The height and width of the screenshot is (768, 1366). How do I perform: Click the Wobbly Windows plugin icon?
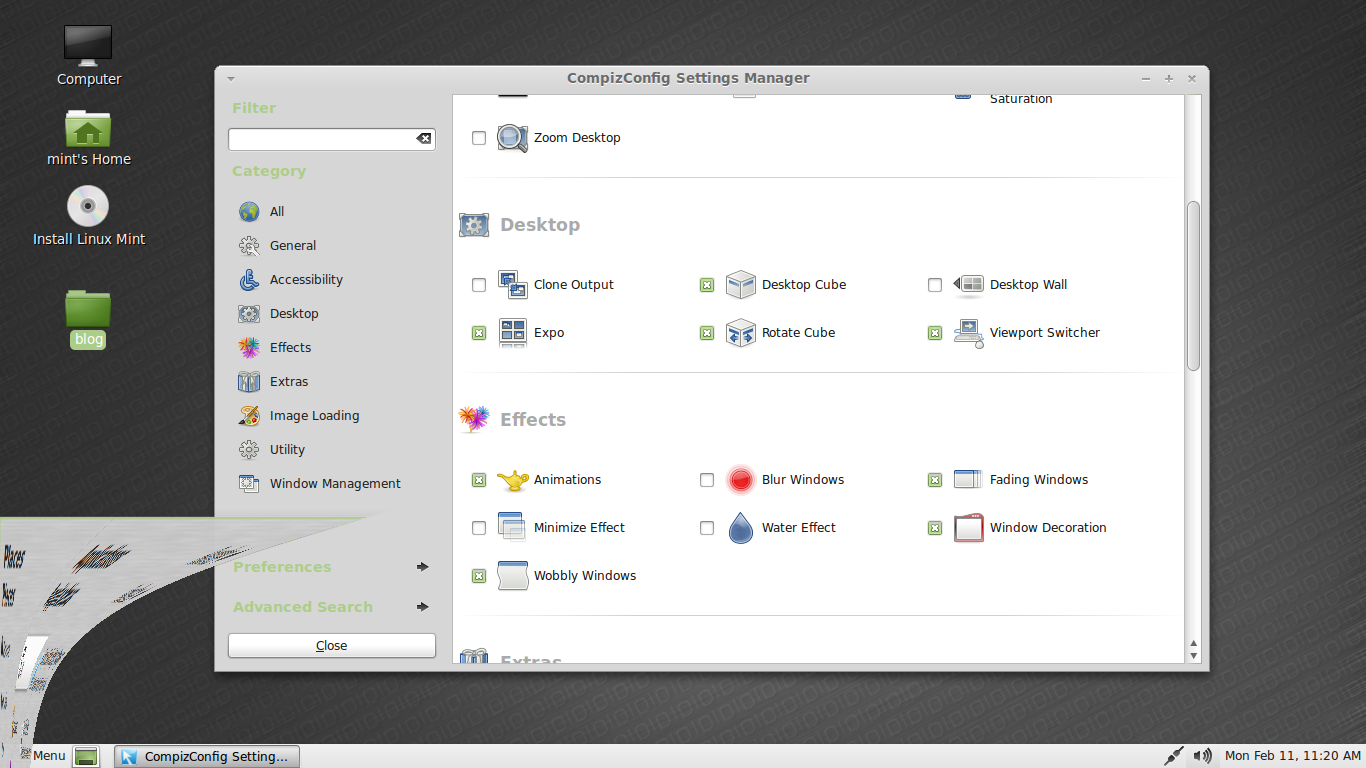click(513, 576)
